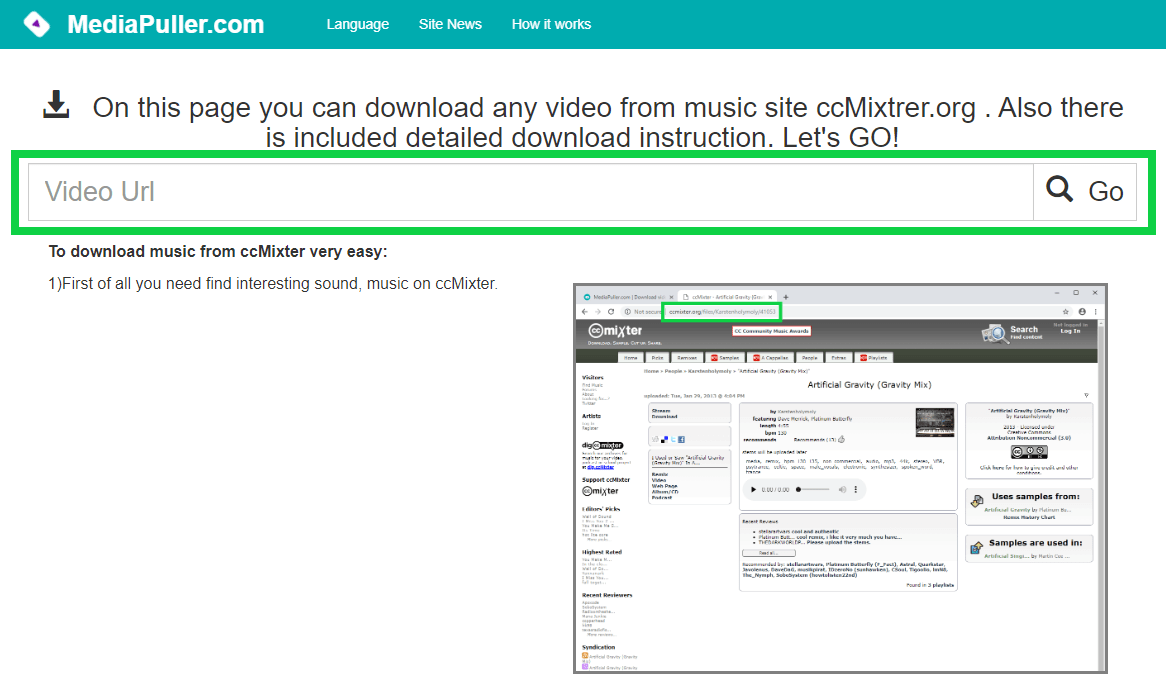Click the Artificial Gravity track thumbnail image
The width and height of the screenshot is (1166, 680).
[934, 422]
